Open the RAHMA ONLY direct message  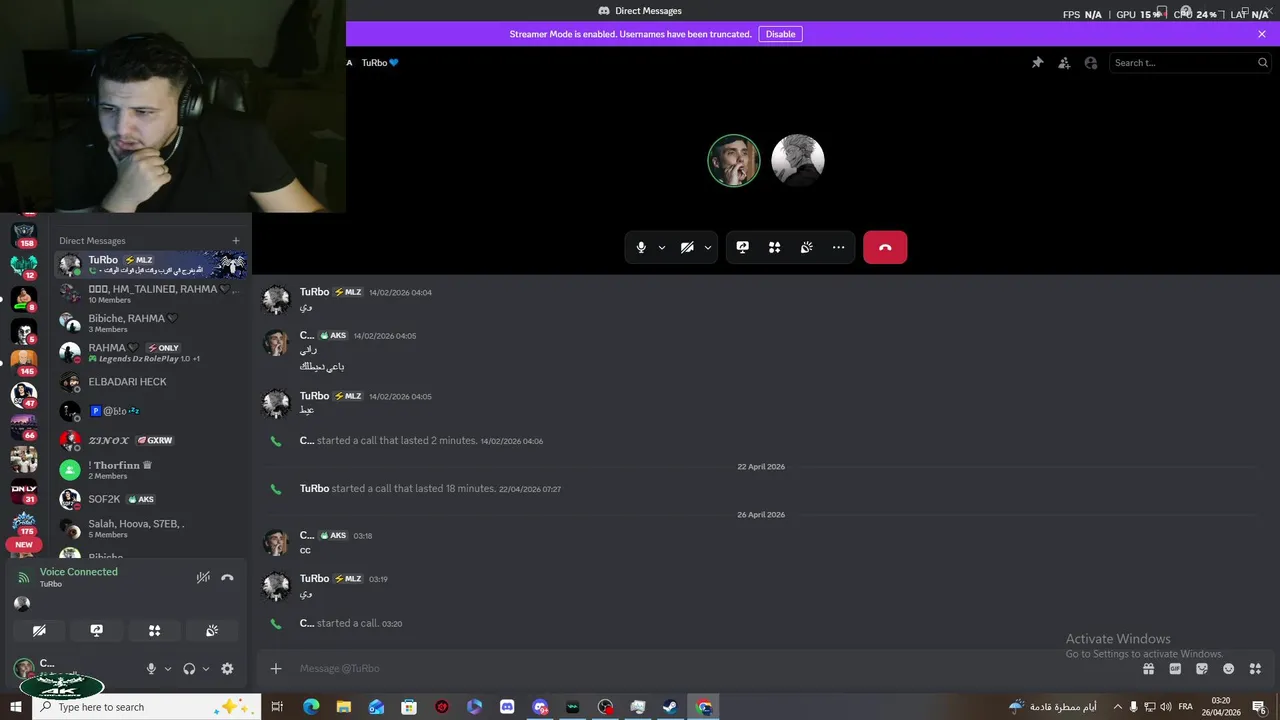(x=151, y=352)
